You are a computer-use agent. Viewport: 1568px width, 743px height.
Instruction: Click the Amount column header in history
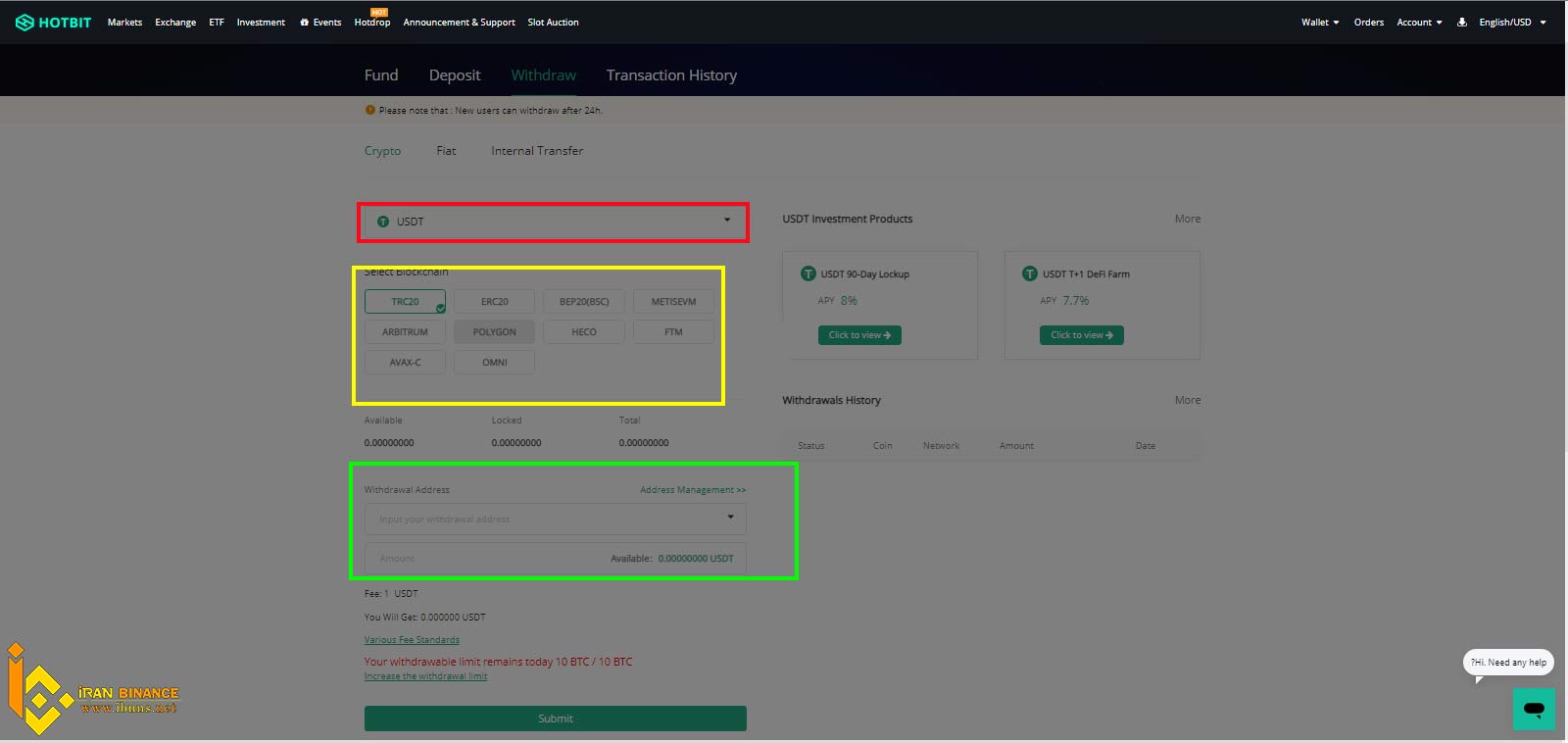[x=1016, y=446]
